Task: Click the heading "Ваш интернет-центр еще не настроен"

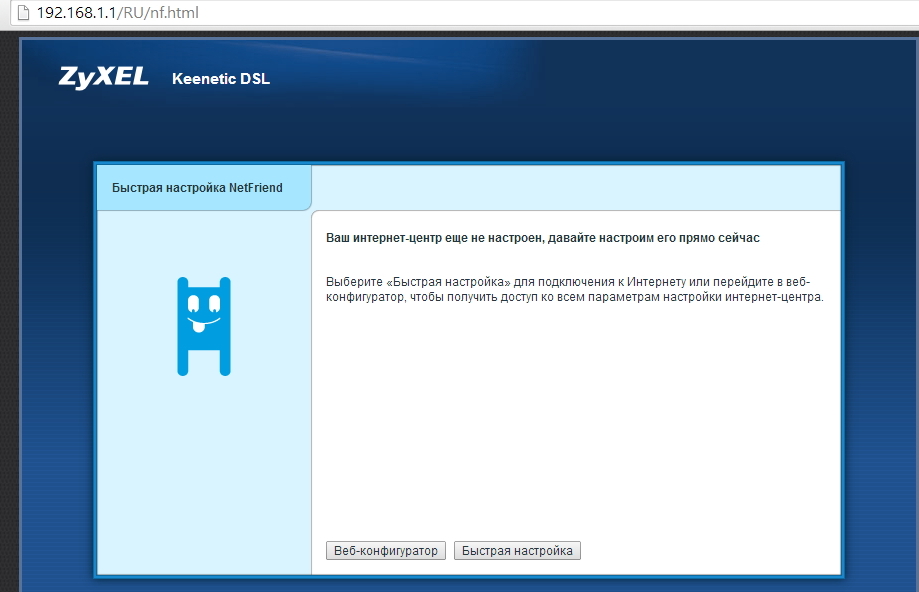Action: click(543, 239)
